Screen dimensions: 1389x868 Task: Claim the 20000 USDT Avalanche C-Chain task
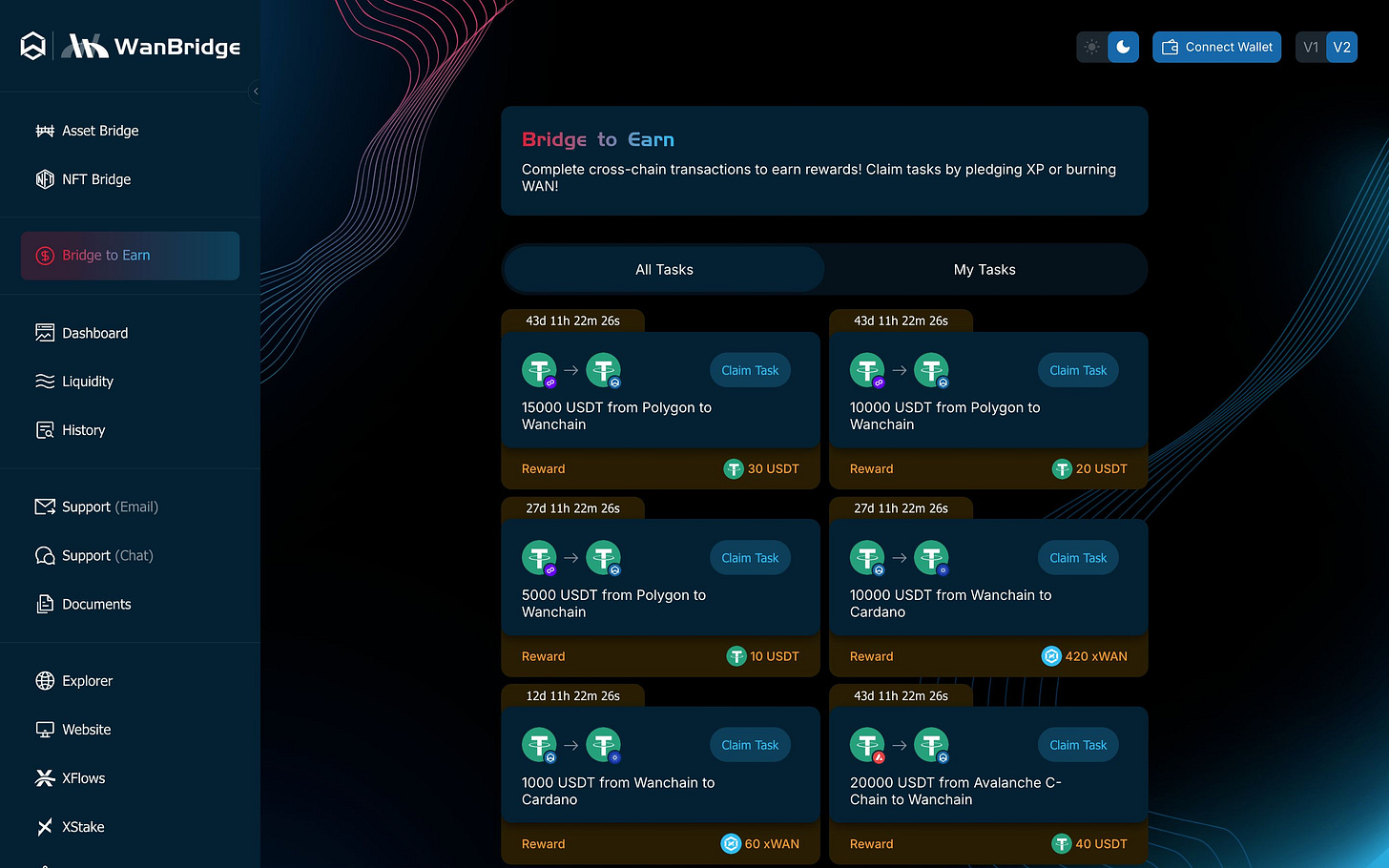(1078, 745)
